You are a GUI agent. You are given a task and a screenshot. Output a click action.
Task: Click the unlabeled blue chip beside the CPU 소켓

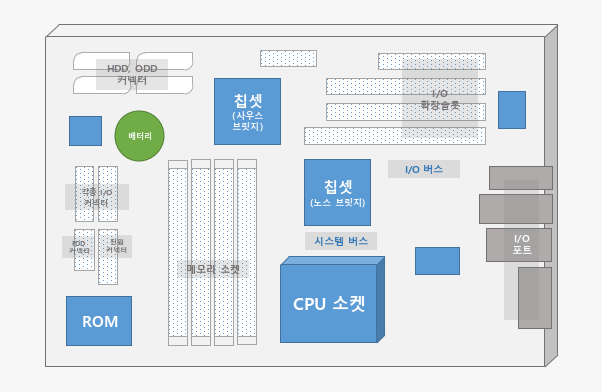click(x=437, y=261)
